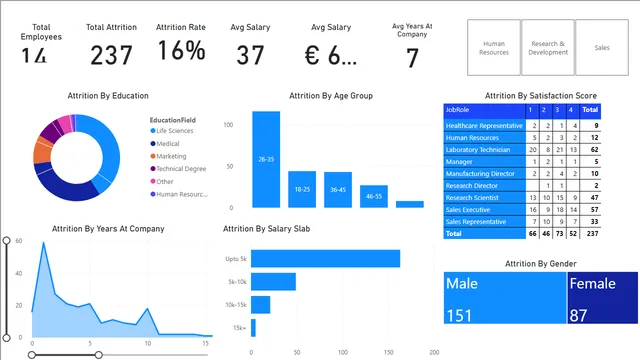Choose the Sales department slicer
The height and width of the screenshot is (360, 640).
[602, 48]
